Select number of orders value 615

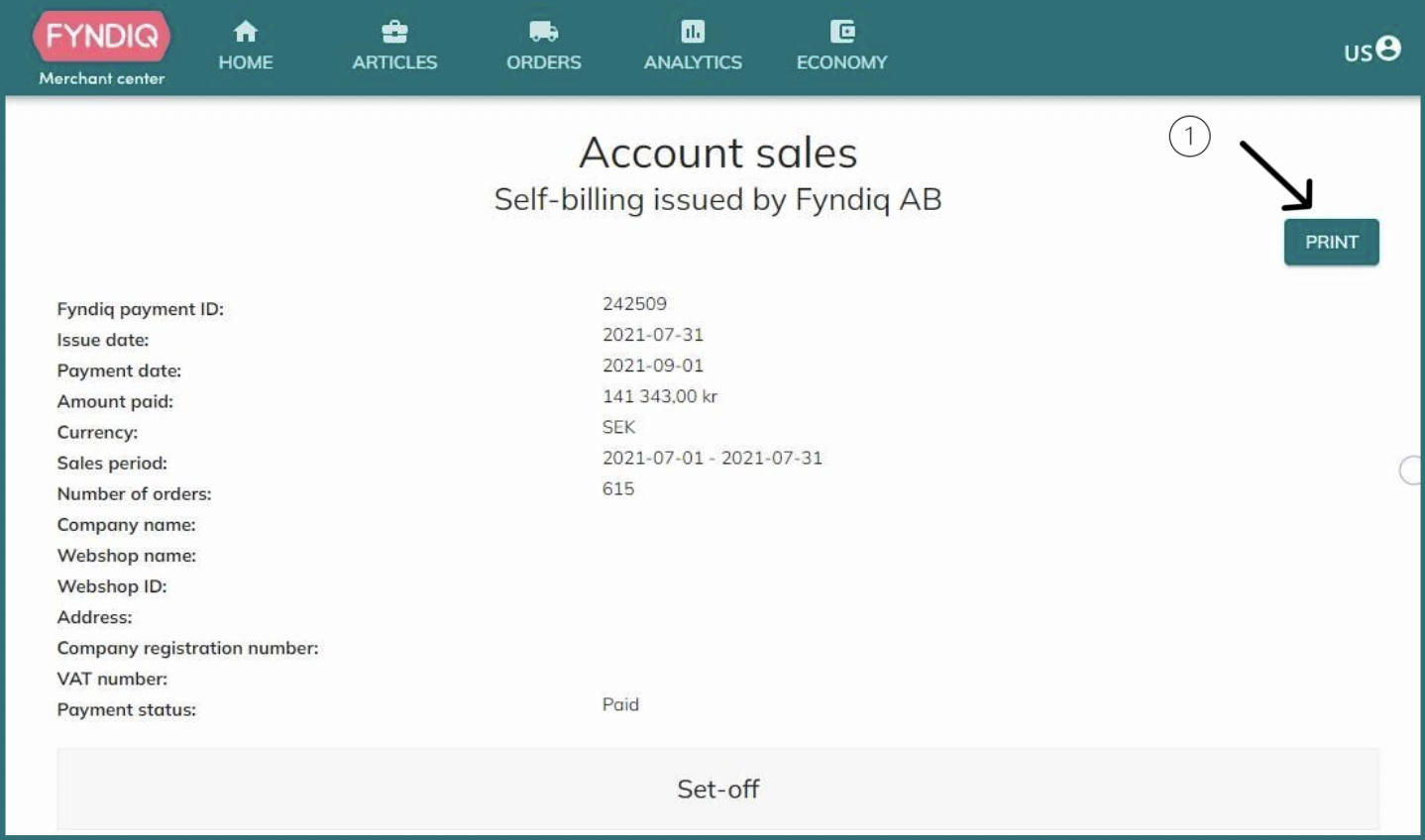coord(617,487)
